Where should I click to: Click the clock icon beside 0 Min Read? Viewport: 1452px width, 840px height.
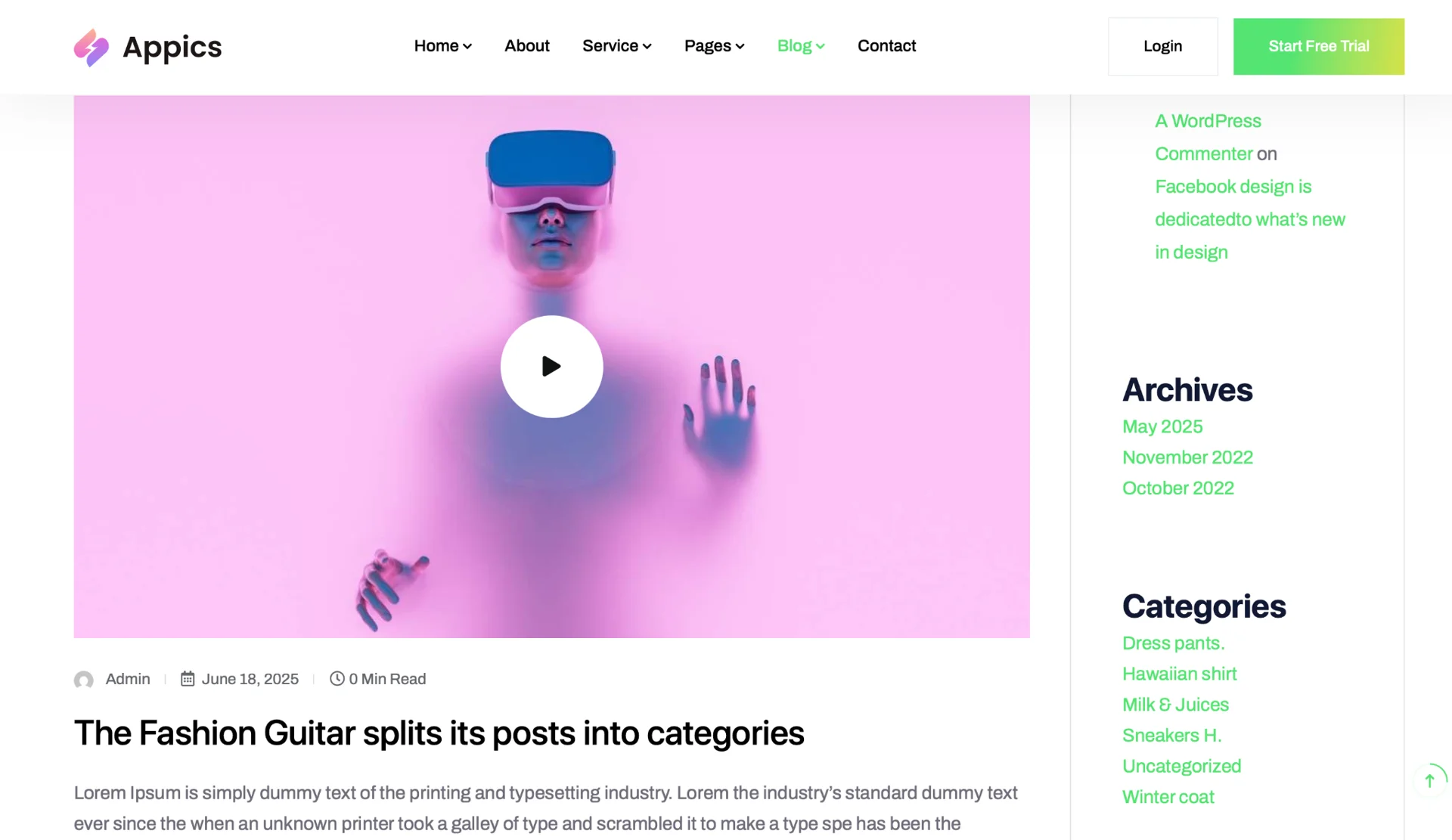click(x=337, y=679)
